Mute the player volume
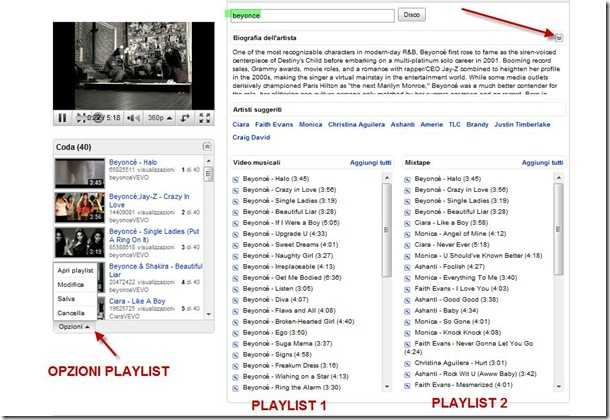This screenshot has height=420, width=610. (x=133, y=117)
